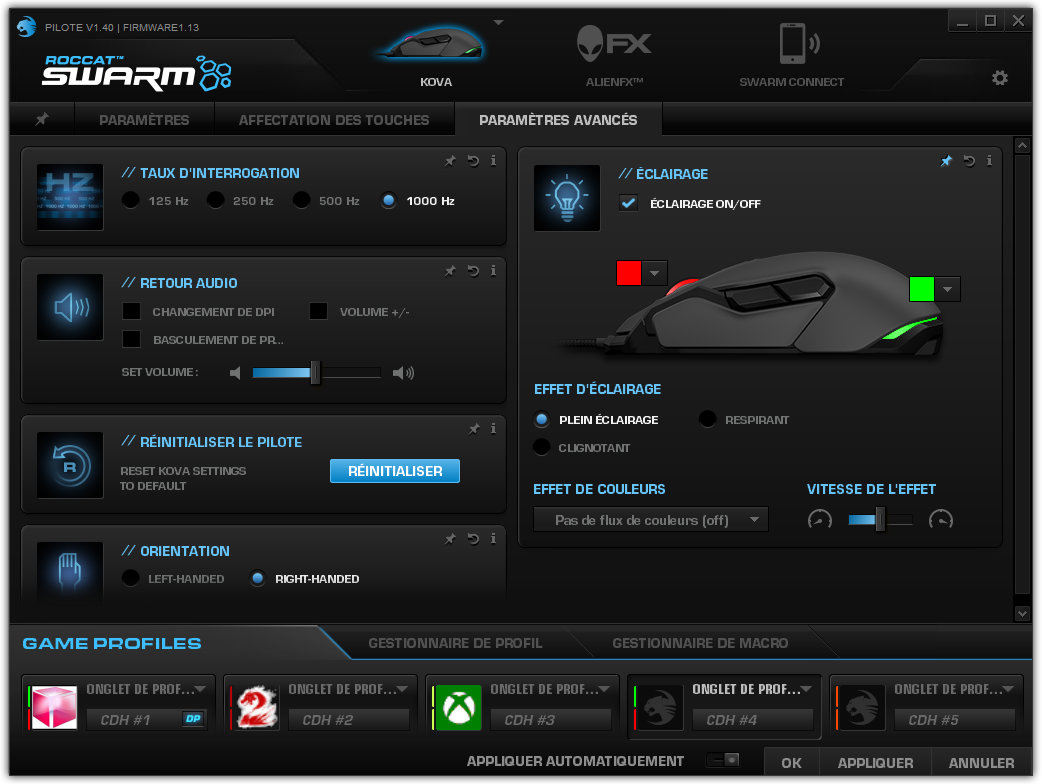
Task: Pin the Orientation panel
Action: (x=451, y=539)
